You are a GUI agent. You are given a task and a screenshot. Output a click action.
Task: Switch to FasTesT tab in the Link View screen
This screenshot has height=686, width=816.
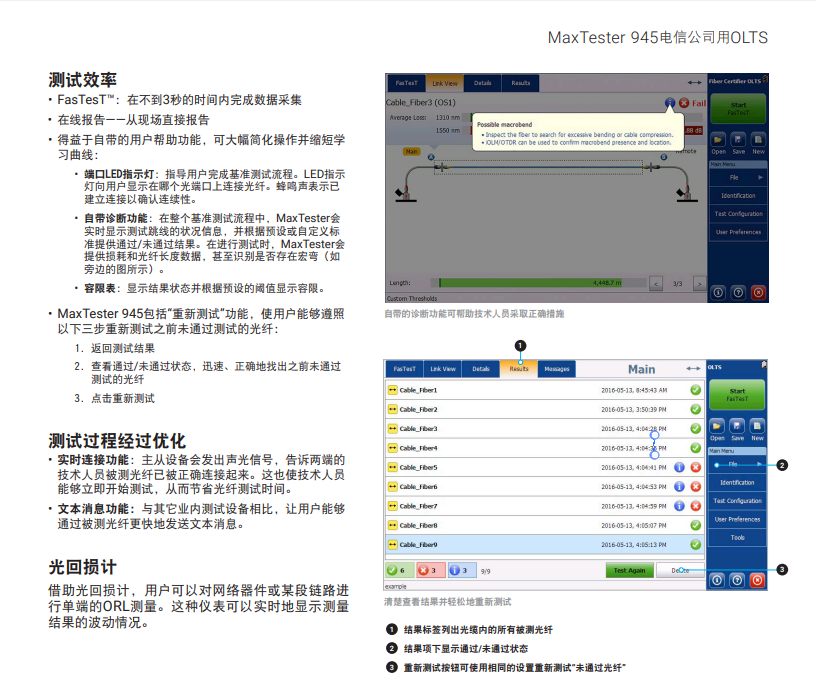click(406, 83)
